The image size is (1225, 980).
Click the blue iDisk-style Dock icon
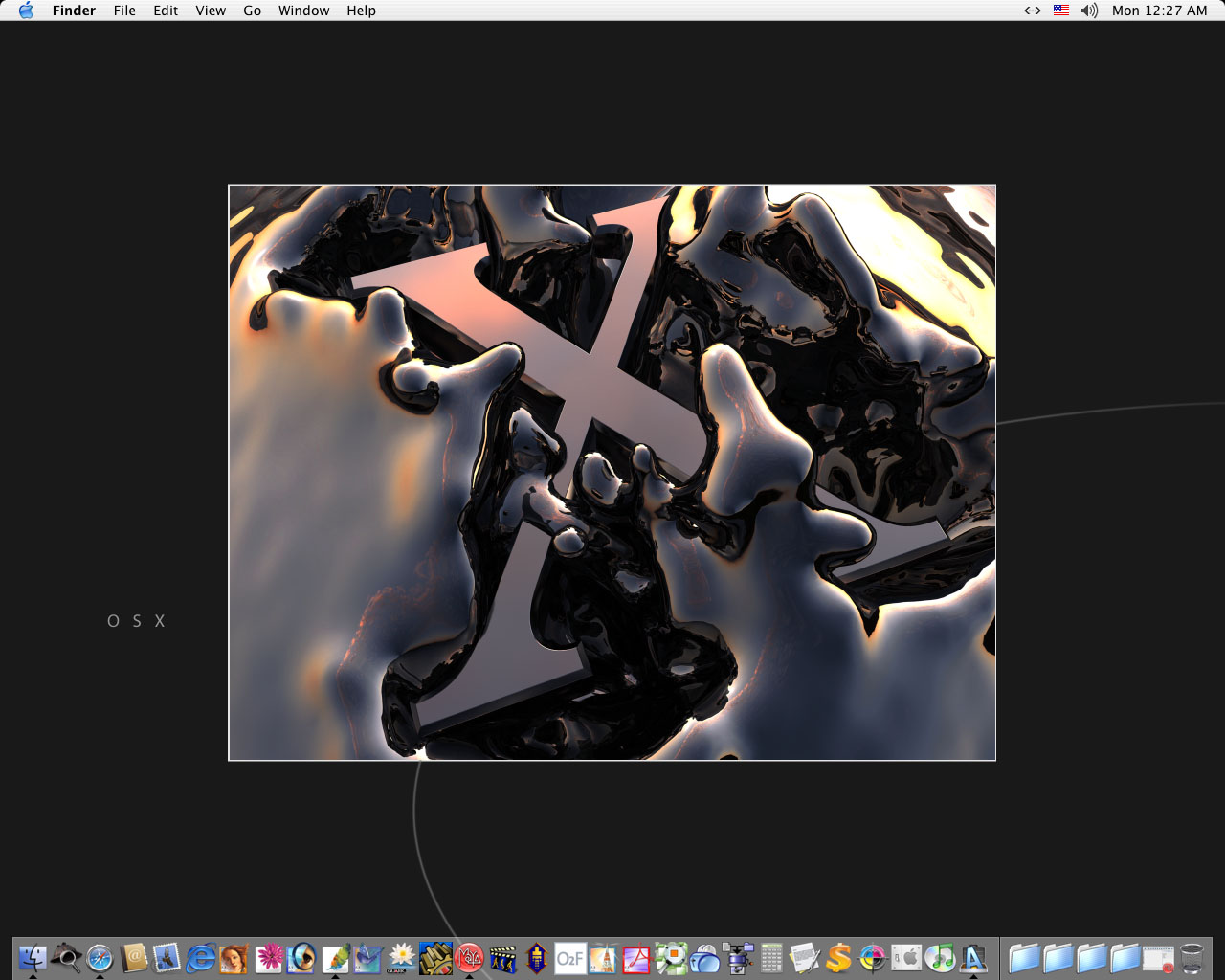tap(704, 957)
